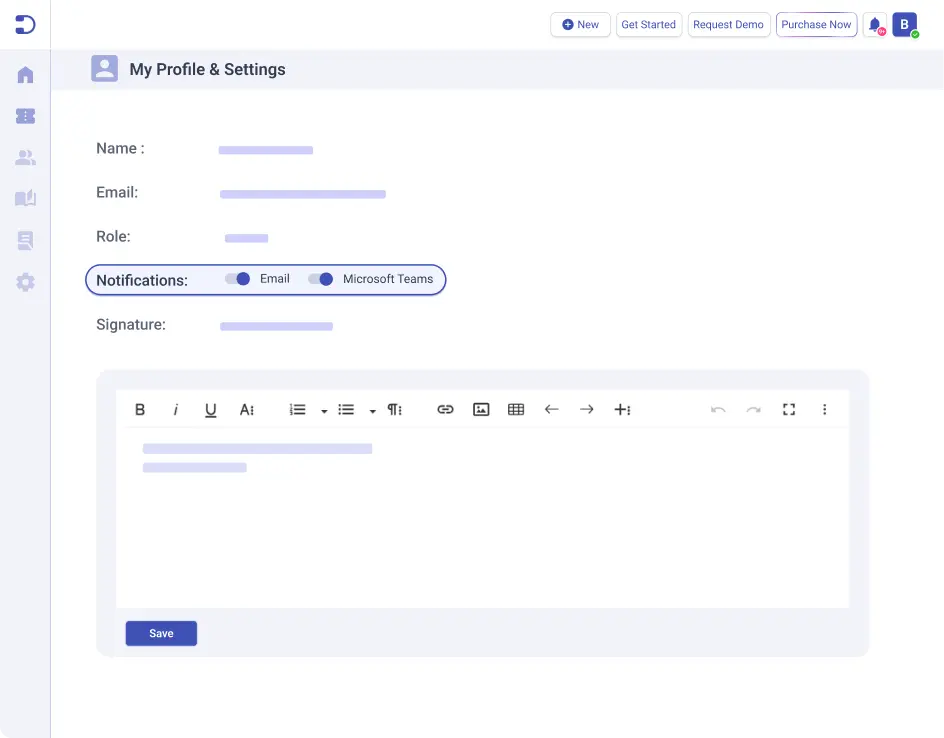Click inside the signature text area
This screenshot has width=944, height=738.
tap(482, 530)
